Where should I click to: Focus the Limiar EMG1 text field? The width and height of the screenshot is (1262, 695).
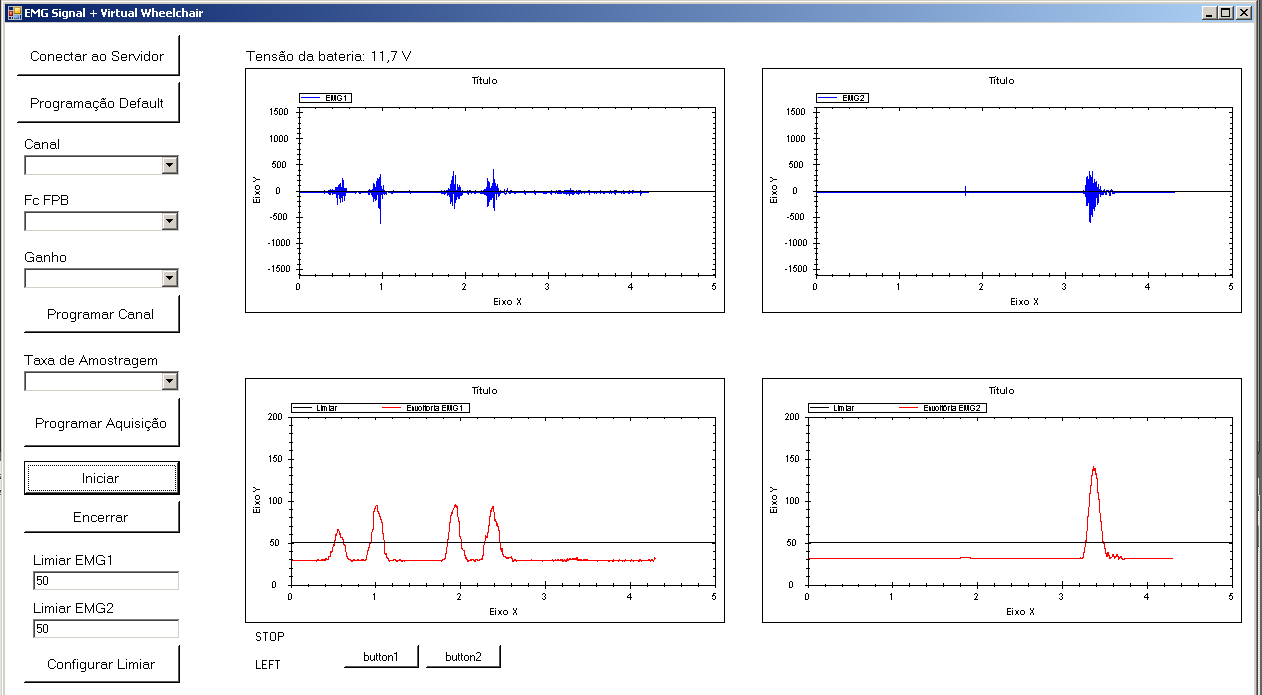point(105,581)
